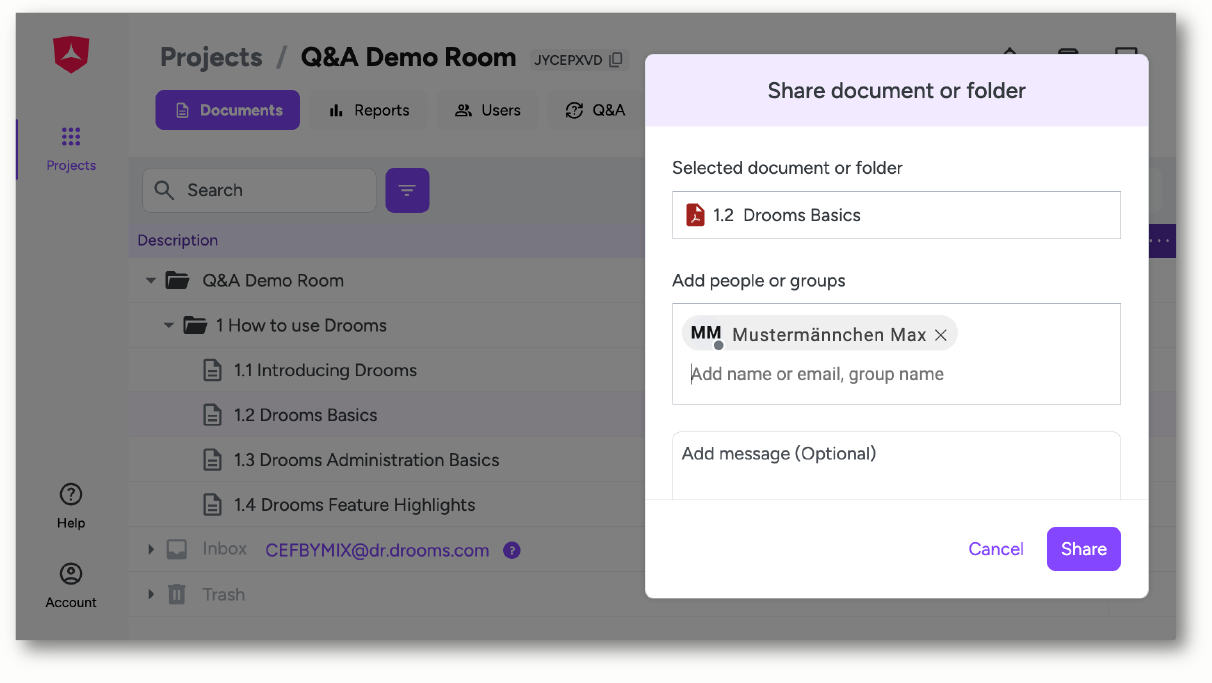Screen dimensions: 1212x683
Task: Click the Trash bin icon
Action: 177,594
